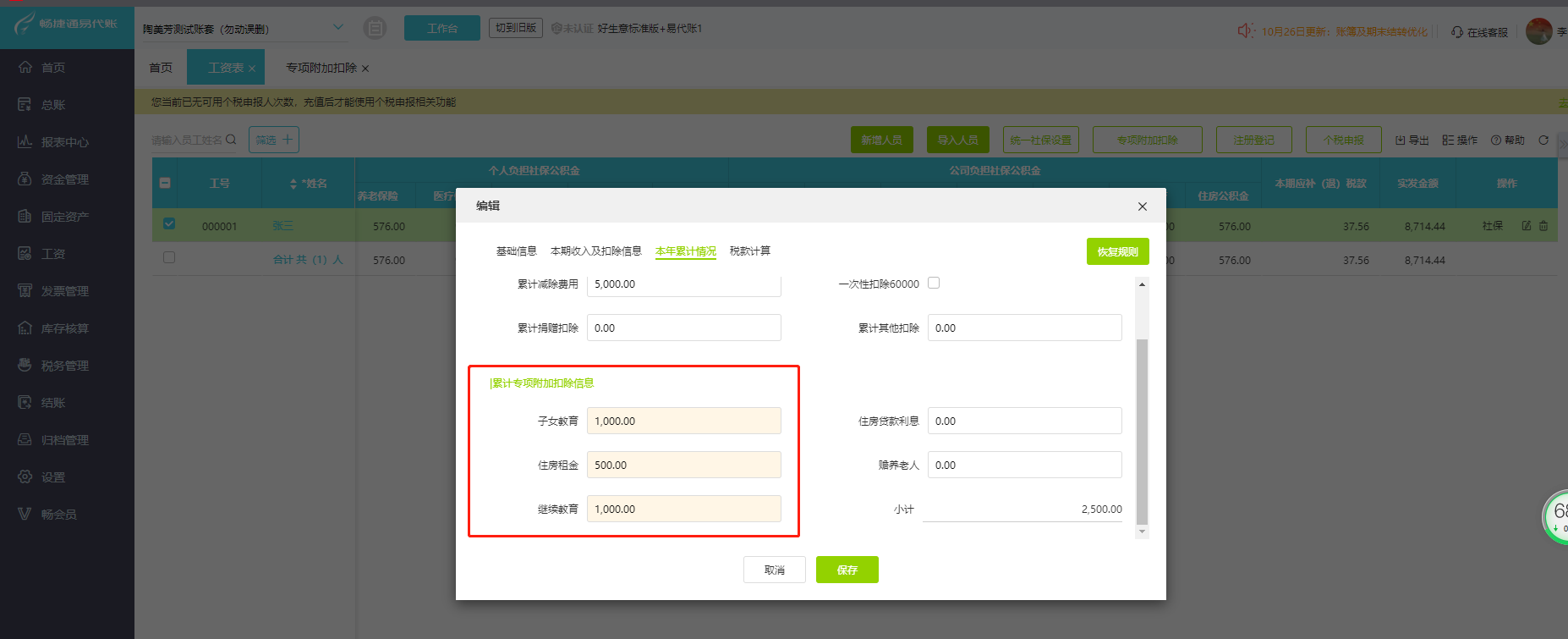Click the calculator icon beside the account selector

pyautogui.click(x=375, y=28)
